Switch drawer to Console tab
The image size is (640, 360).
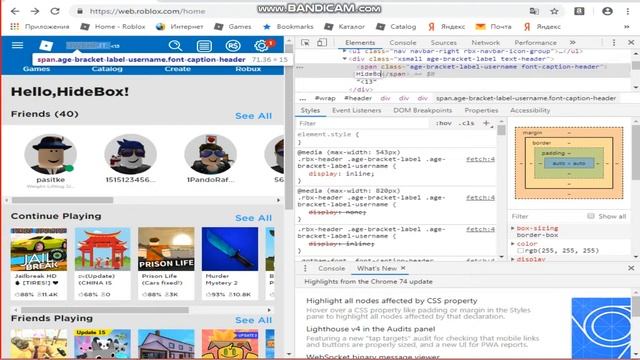pos(331,268)
